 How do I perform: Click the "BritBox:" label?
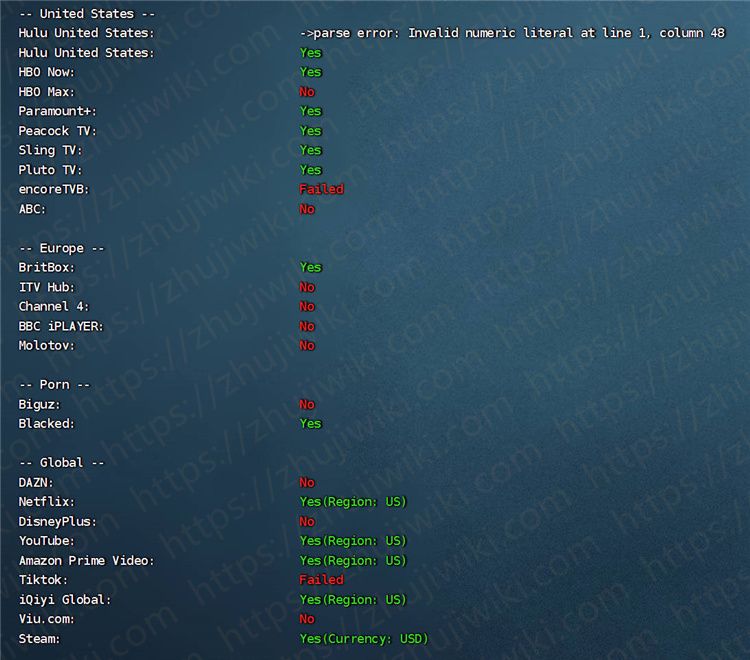pos(47,267)
